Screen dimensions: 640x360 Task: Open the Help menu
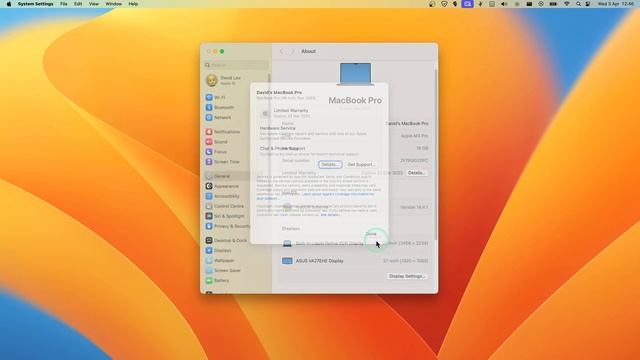(133, 4)
